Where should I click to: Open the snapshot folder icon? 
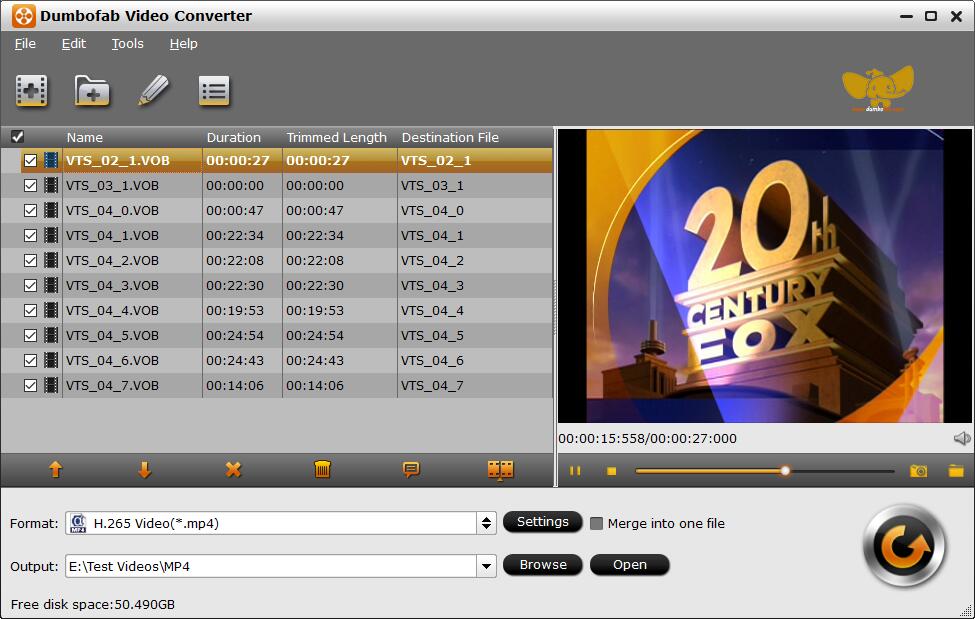(956, 471)
